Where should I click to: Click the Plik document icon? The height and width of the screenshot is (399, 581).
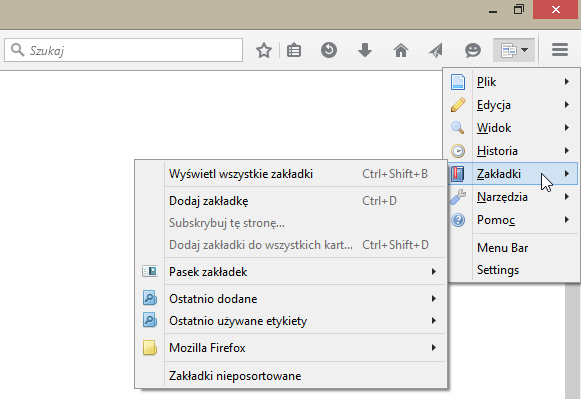point(458,82)
